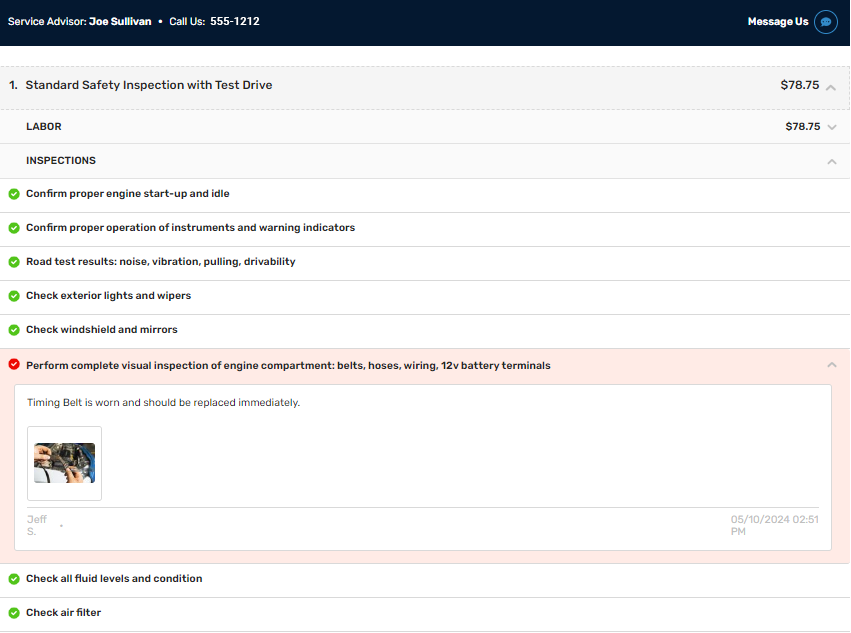Click the 555-1212 phone number
This screenshot has width=851, height=633.
pyautogui.click(x=234, y=21)
